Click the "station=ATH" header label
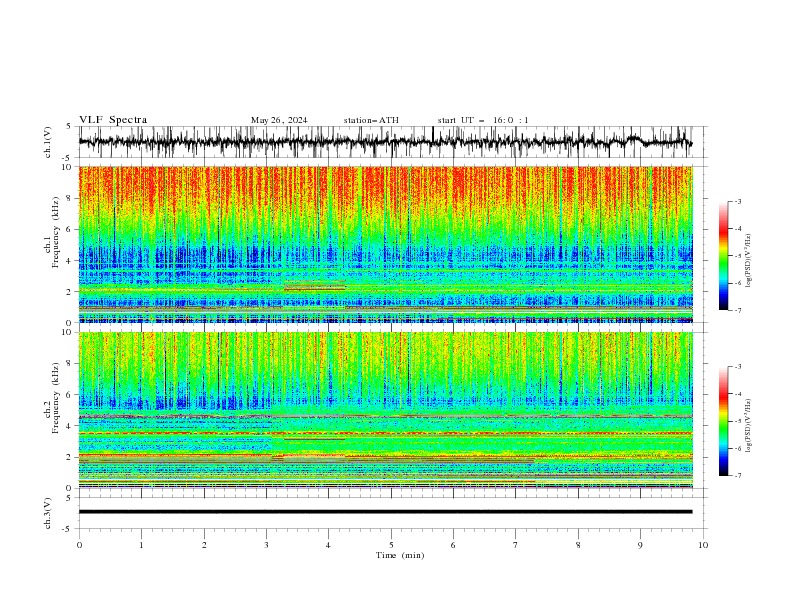This screenshot has width=792, height=612. pos(371,120)
